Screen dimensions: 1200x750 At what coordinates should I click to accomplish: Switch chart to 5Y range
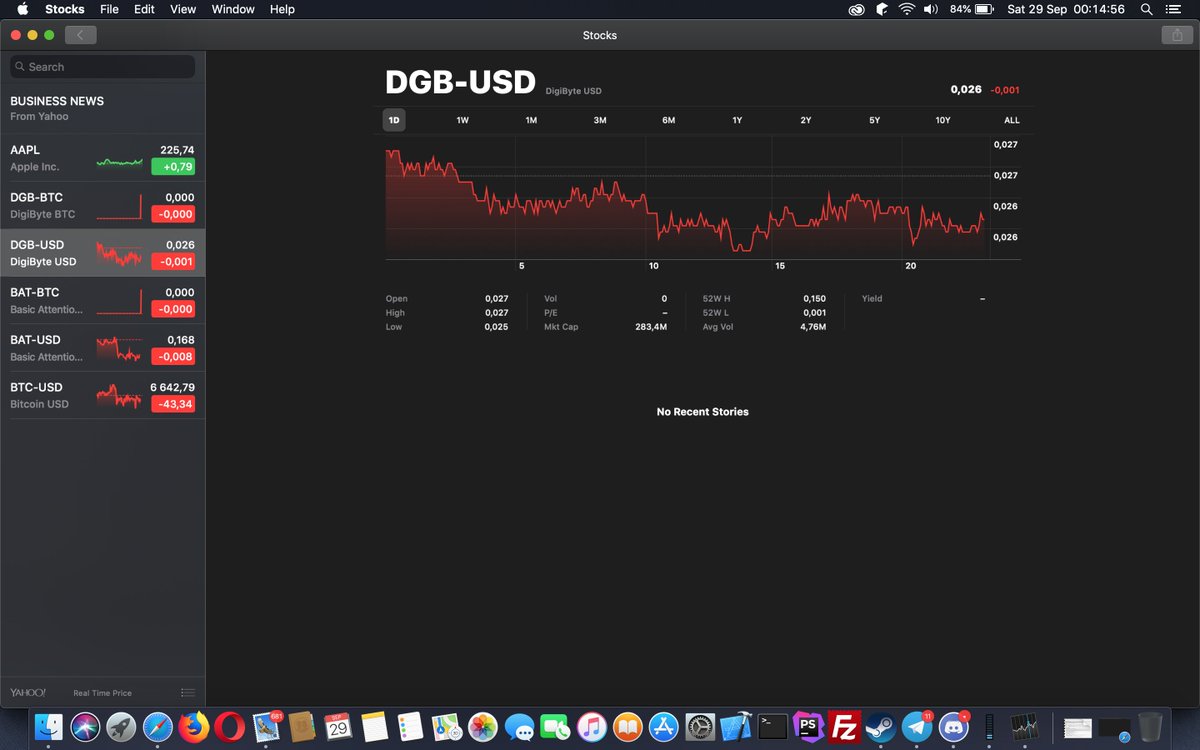click(874, 120)
